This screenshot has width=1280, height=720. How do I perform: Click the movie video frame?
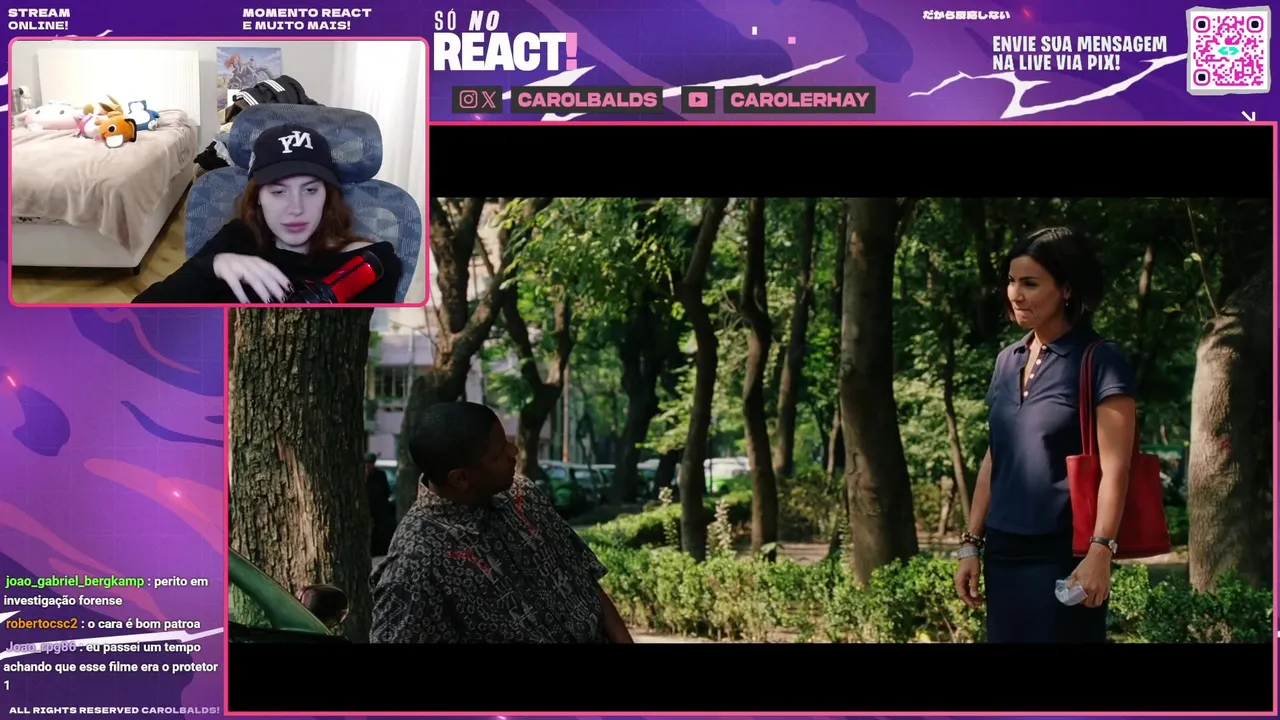click(751, 420)
